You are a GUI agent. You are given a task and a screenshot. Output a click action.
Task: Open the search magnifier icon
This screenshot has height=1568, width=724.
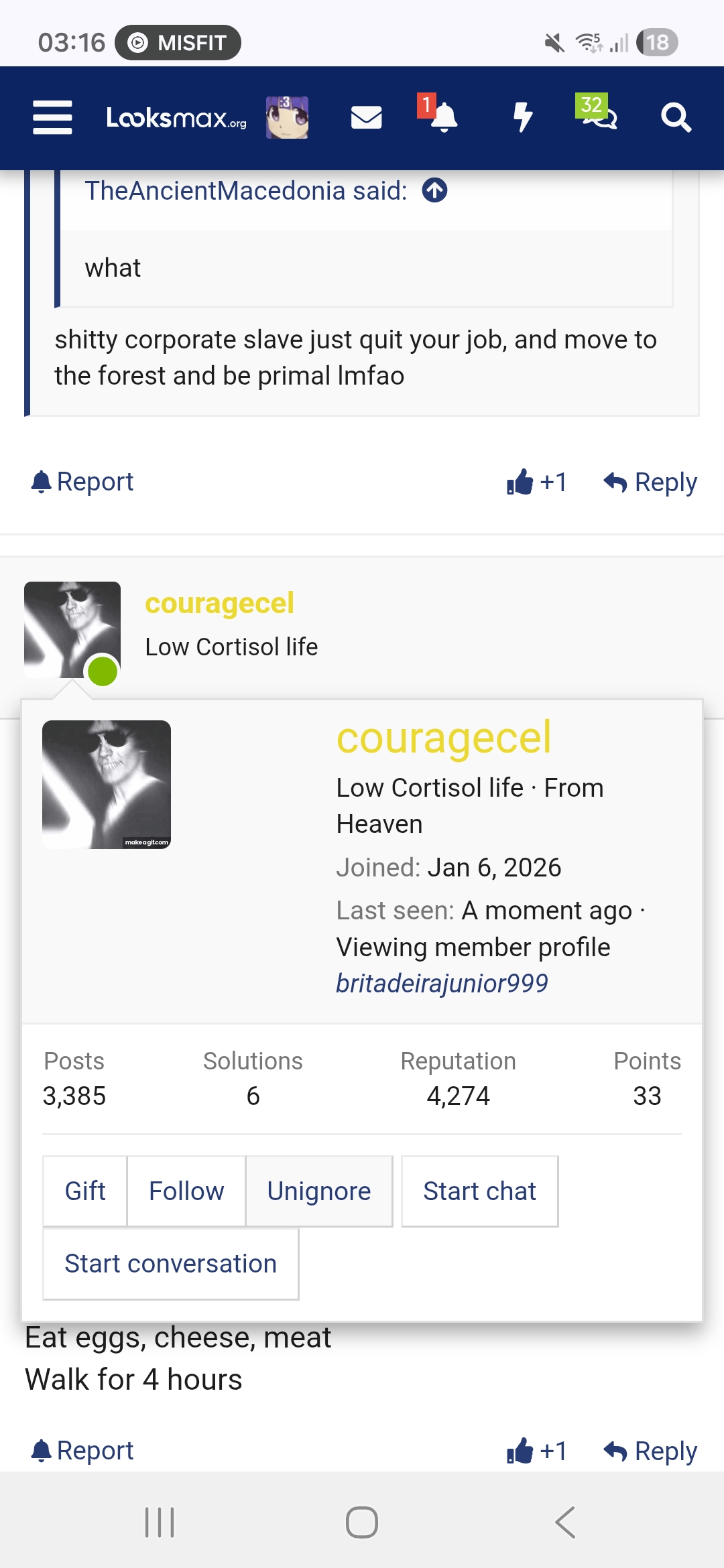tap(676, 118)
